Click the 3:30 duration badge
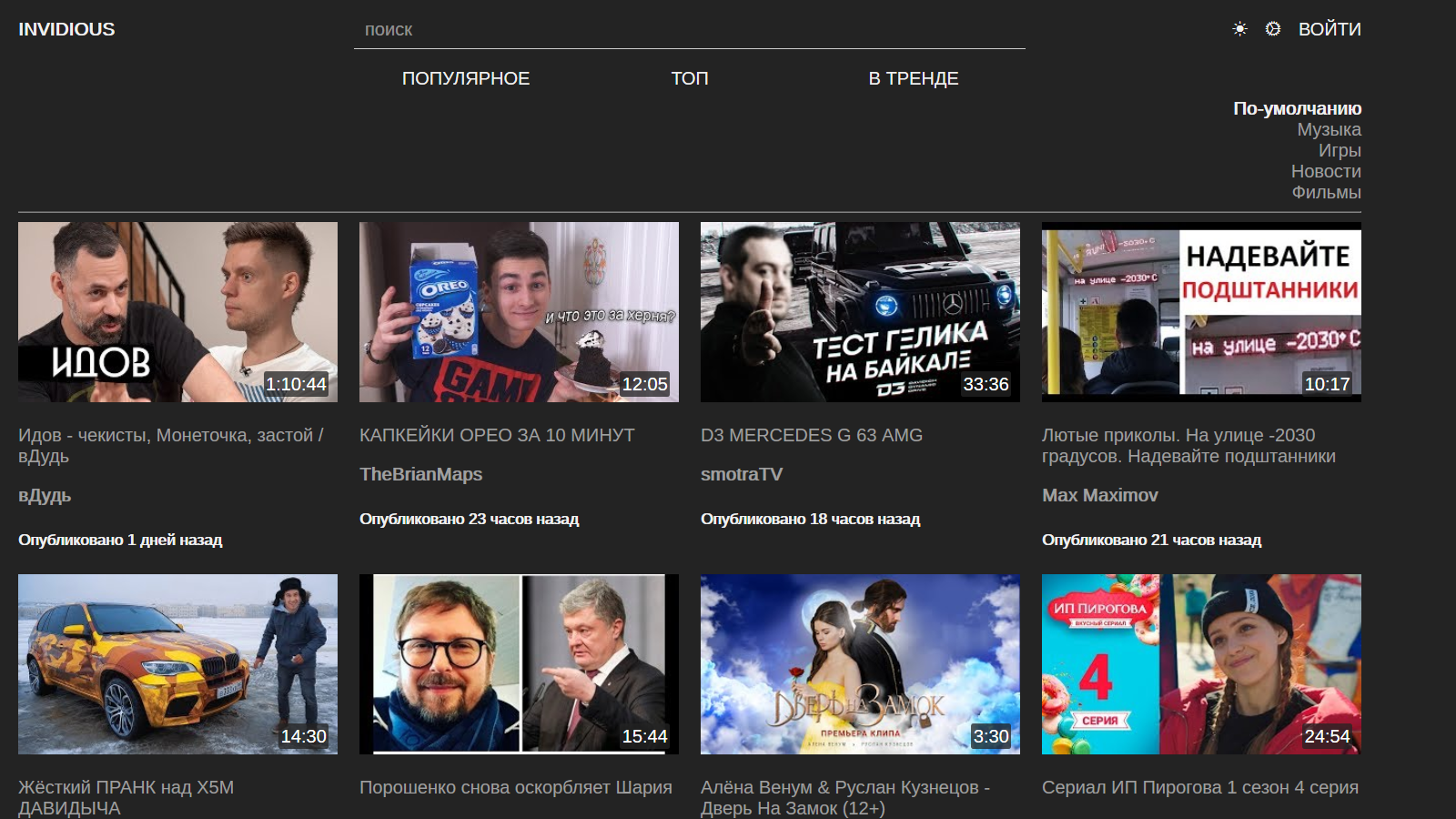This screenshot has width=1456, height=819. tap(991, 736)
